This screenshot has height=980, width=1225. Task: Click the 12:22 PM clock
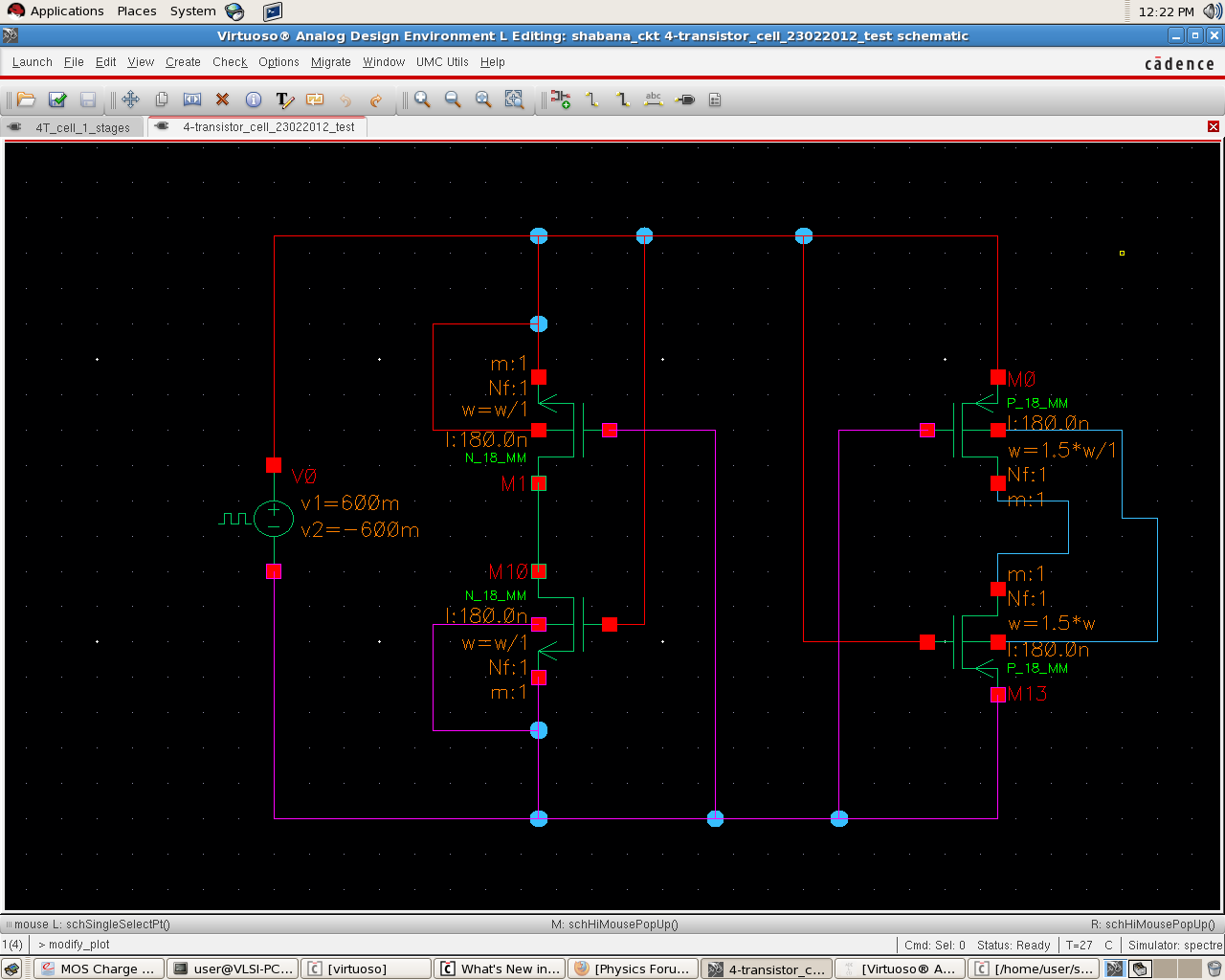1167,11
